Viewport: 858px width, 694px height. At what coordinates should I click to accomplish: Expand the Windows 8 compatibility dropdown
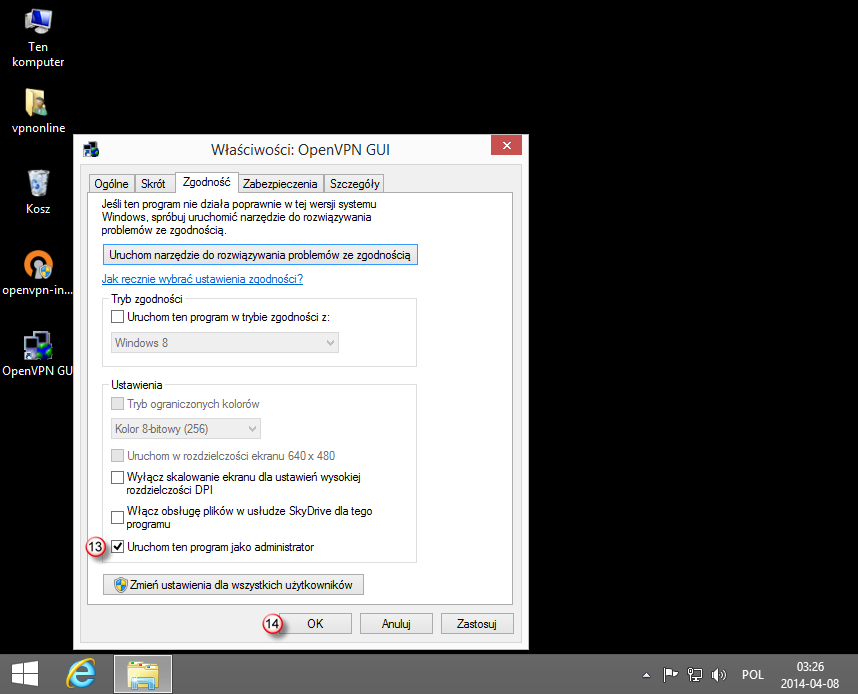225,343
